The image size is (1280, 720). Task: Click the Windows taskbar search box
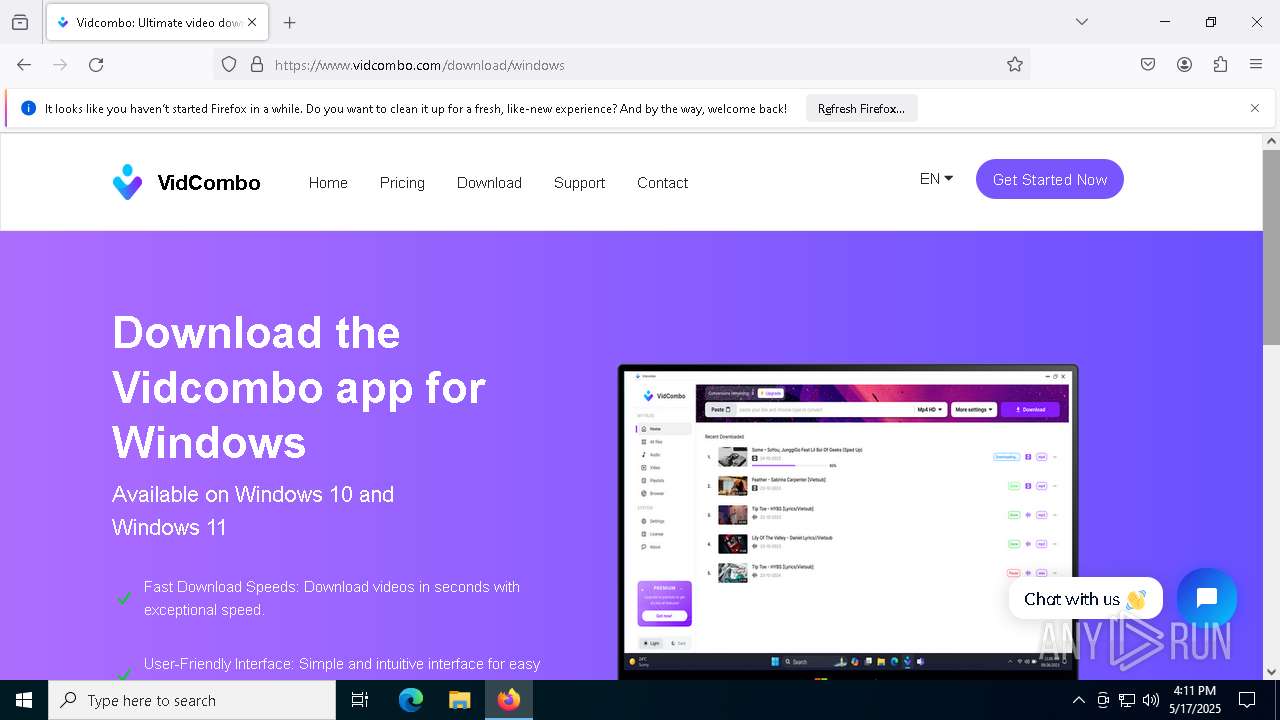point(192,700)
